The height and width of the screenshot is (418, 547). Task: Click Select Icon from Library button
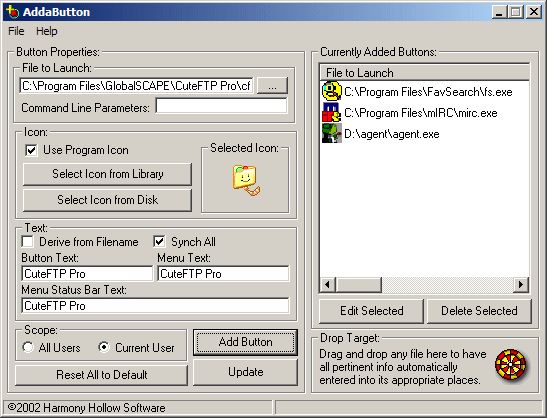point(107,174)
